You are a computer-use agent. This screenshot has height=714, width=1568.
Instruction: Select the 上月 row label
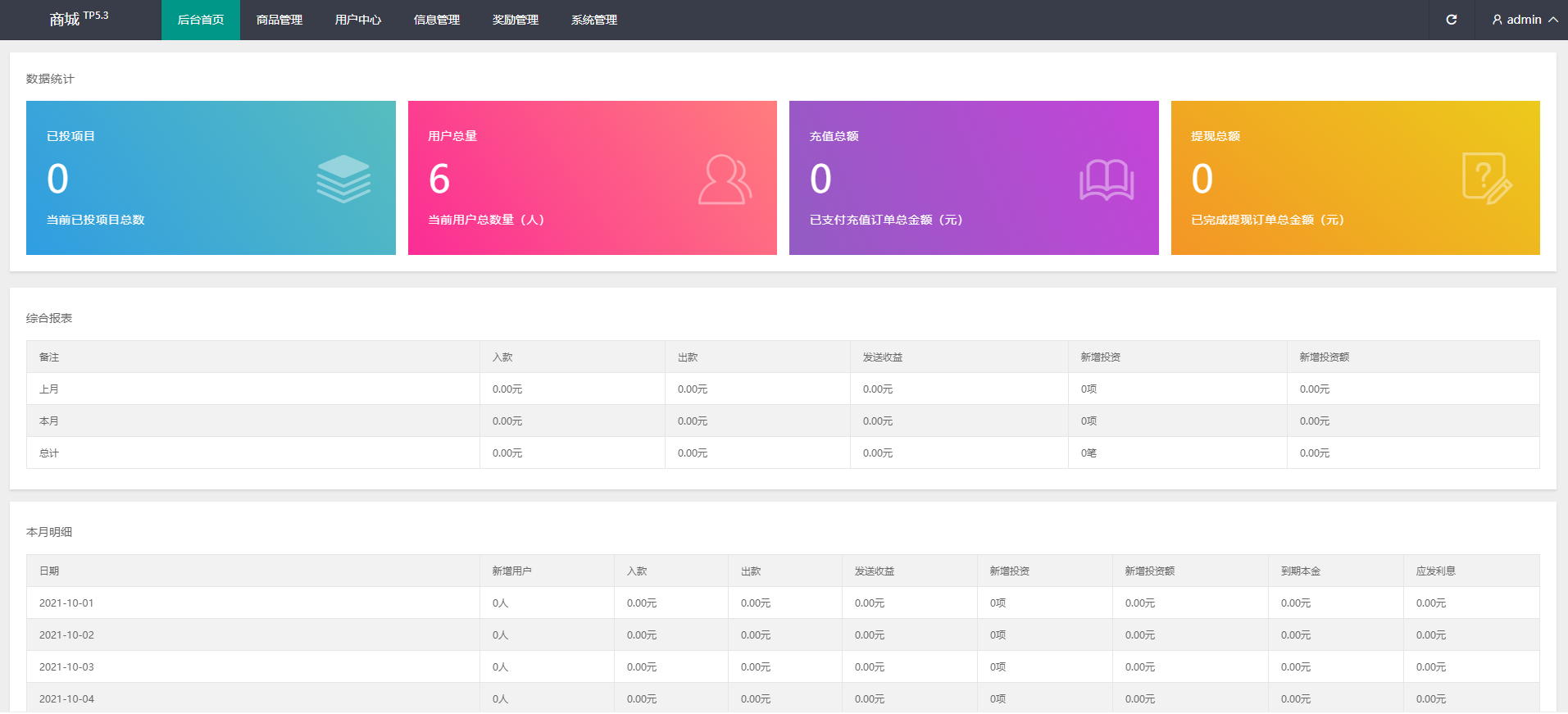coord(49,389)
